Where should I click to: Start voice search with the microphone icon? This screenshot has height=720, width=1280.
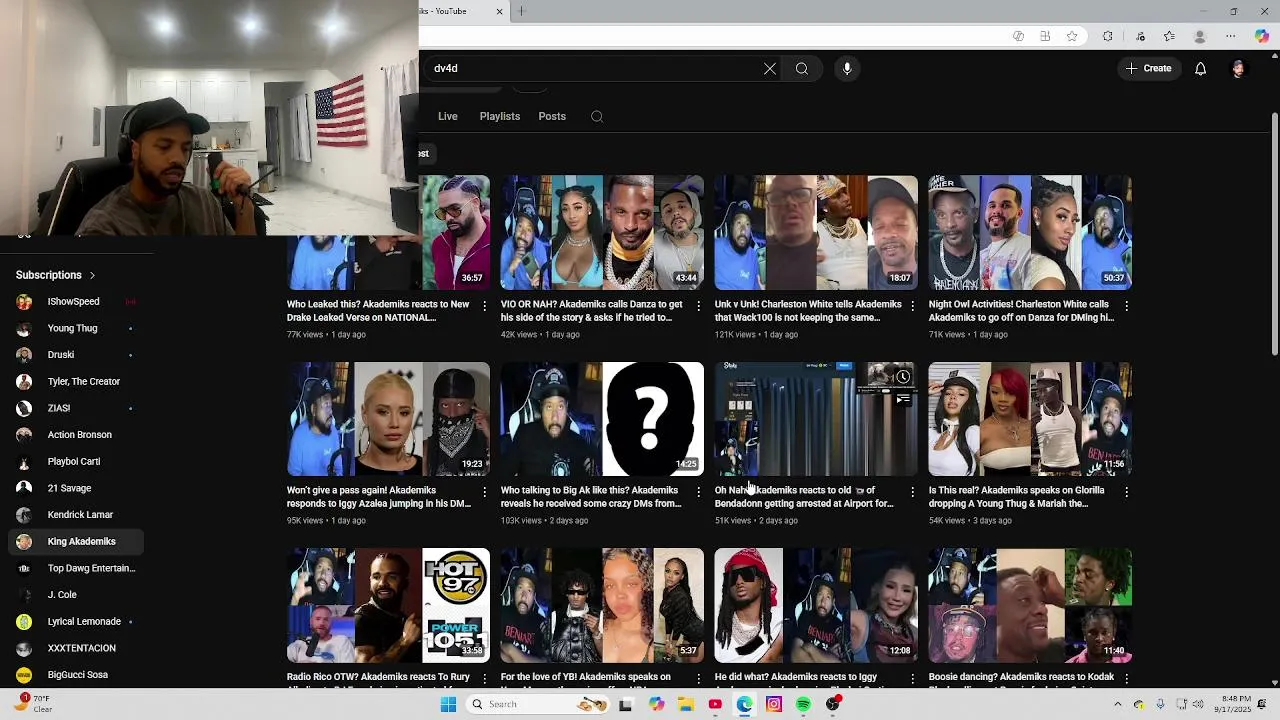point(847,69)
